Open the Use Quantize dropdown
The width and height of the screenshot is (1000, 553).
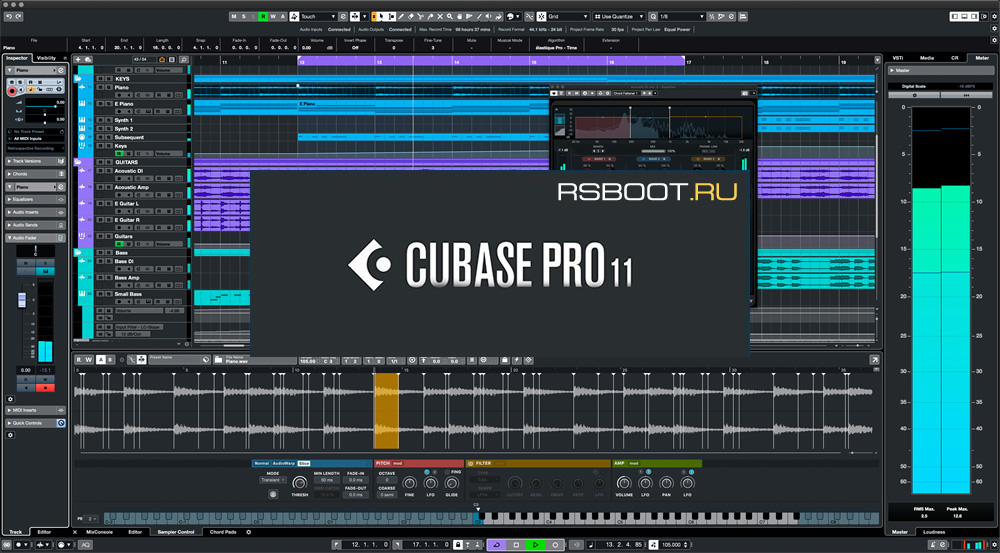pos(619,17)
